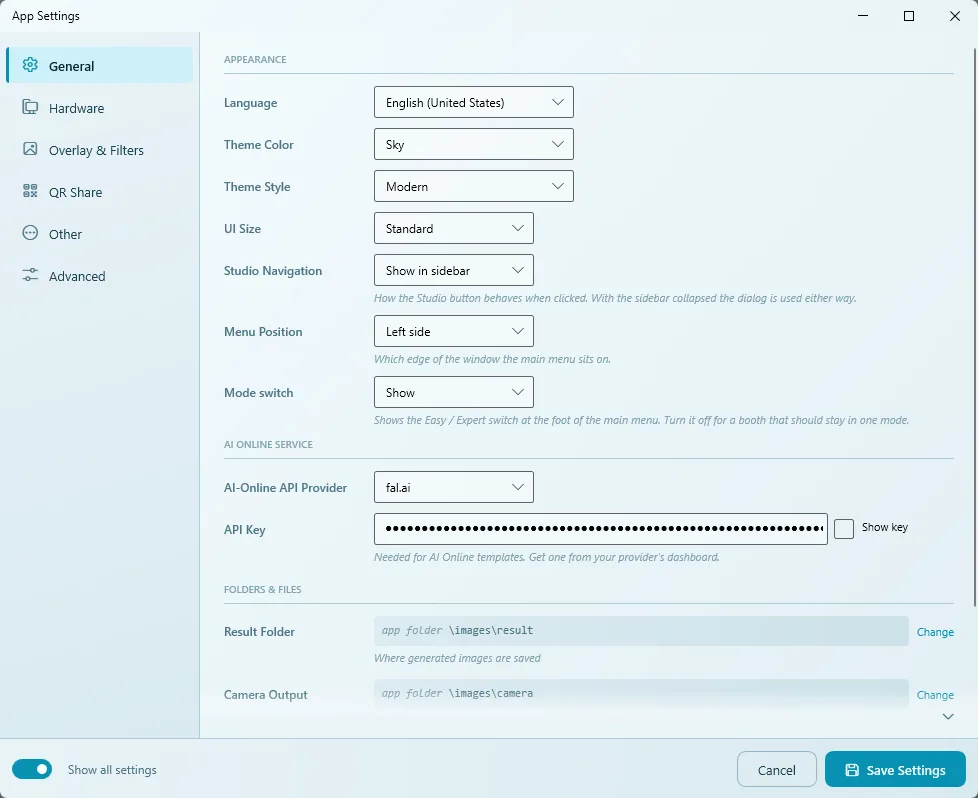Expand the Theme Color dropdown showing Sky
Image resolution: width=978 pixels, height=798 pixels.
click(473, 144)
